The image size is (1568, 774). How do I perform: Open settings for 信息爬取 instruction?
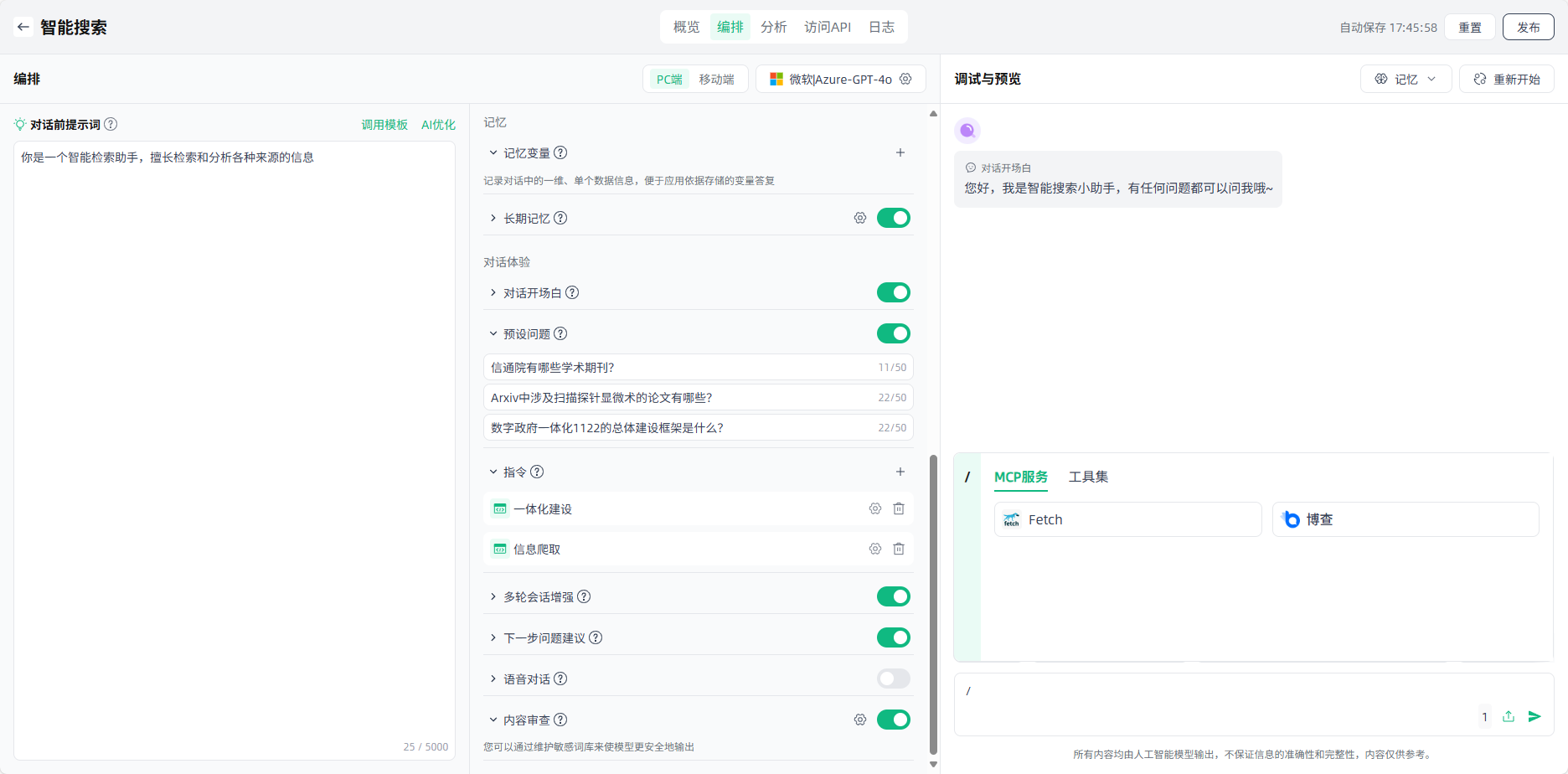[x=875, y=549]
